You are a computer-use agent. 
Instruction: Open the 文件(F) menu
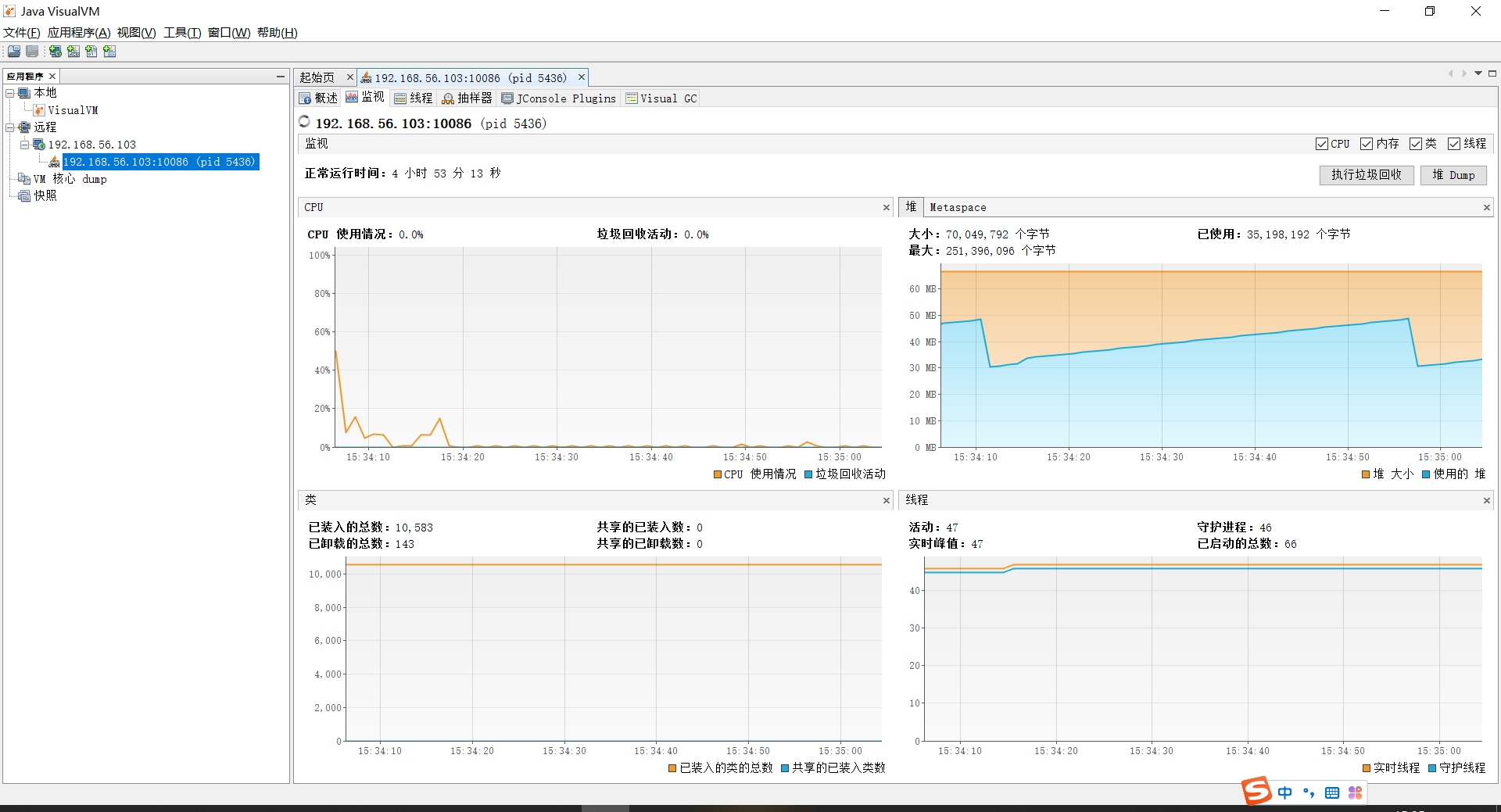point(22,33)
